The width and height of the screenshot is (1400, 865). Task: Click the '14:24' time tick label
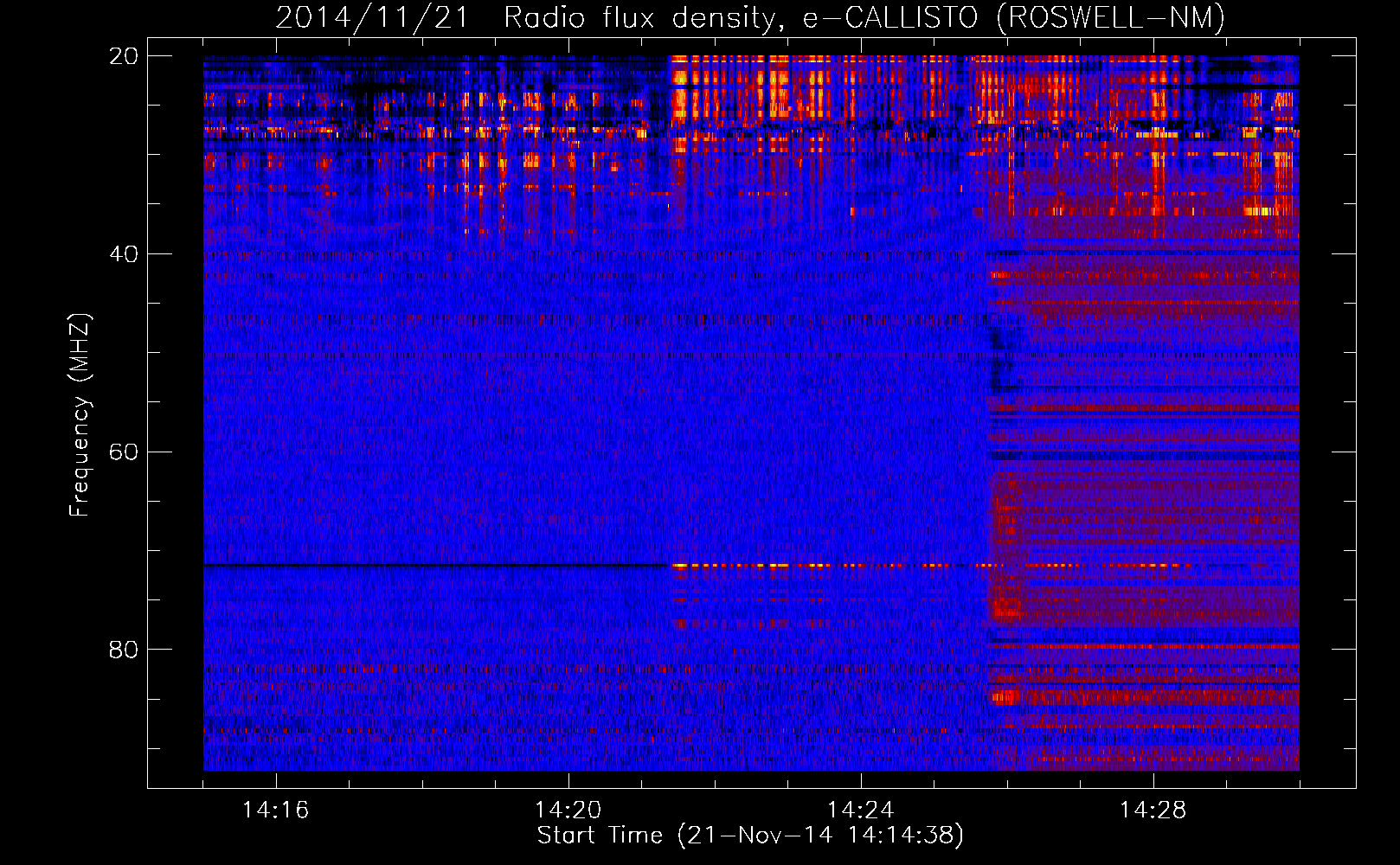(860, 811)
